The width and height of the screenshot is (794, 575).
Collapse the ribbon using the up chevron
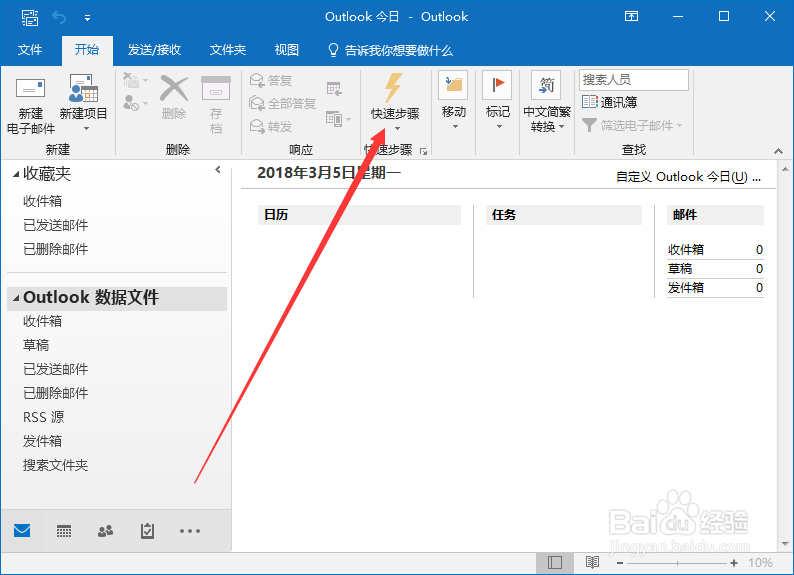(778, 151)
